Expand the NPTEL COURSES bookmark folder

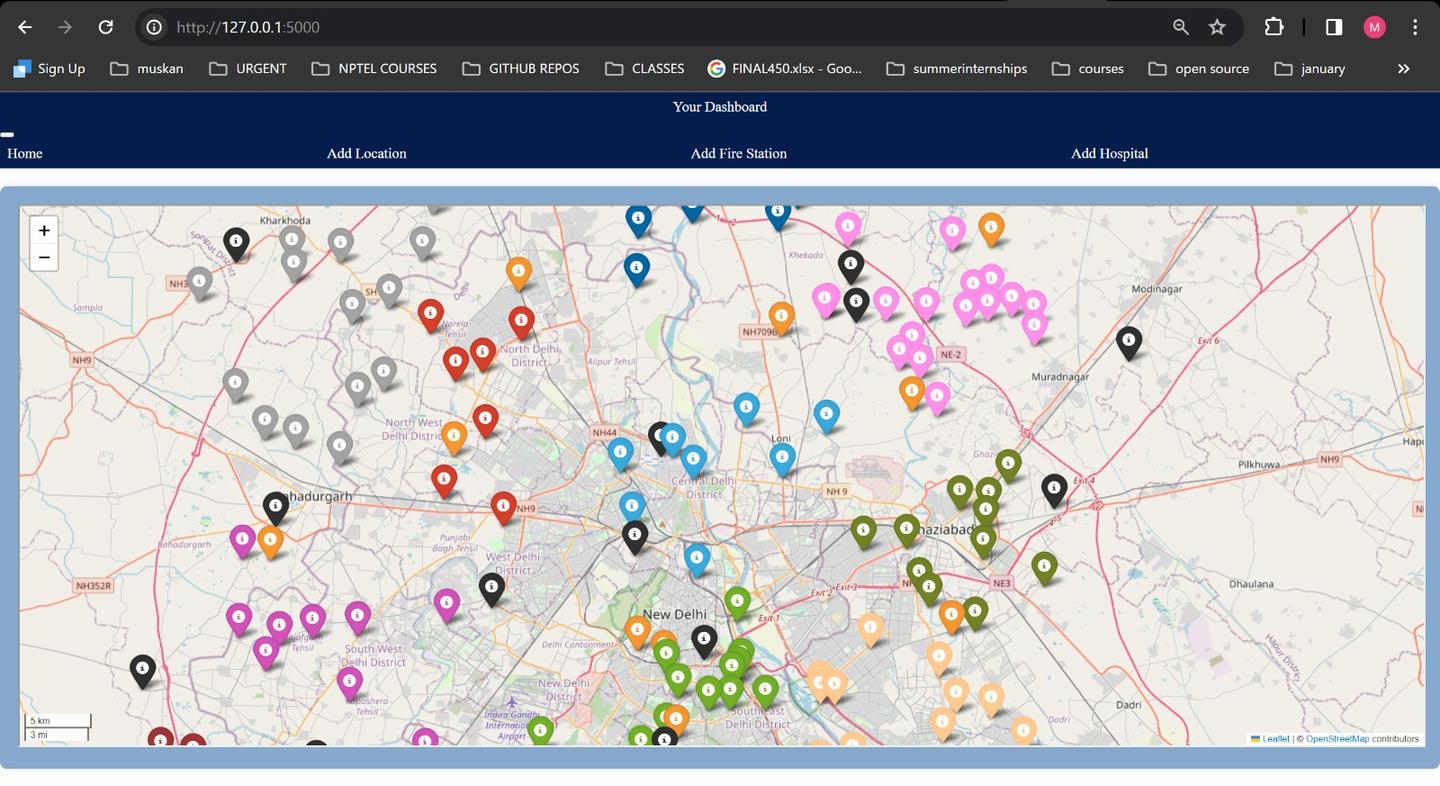pos(374,69)
